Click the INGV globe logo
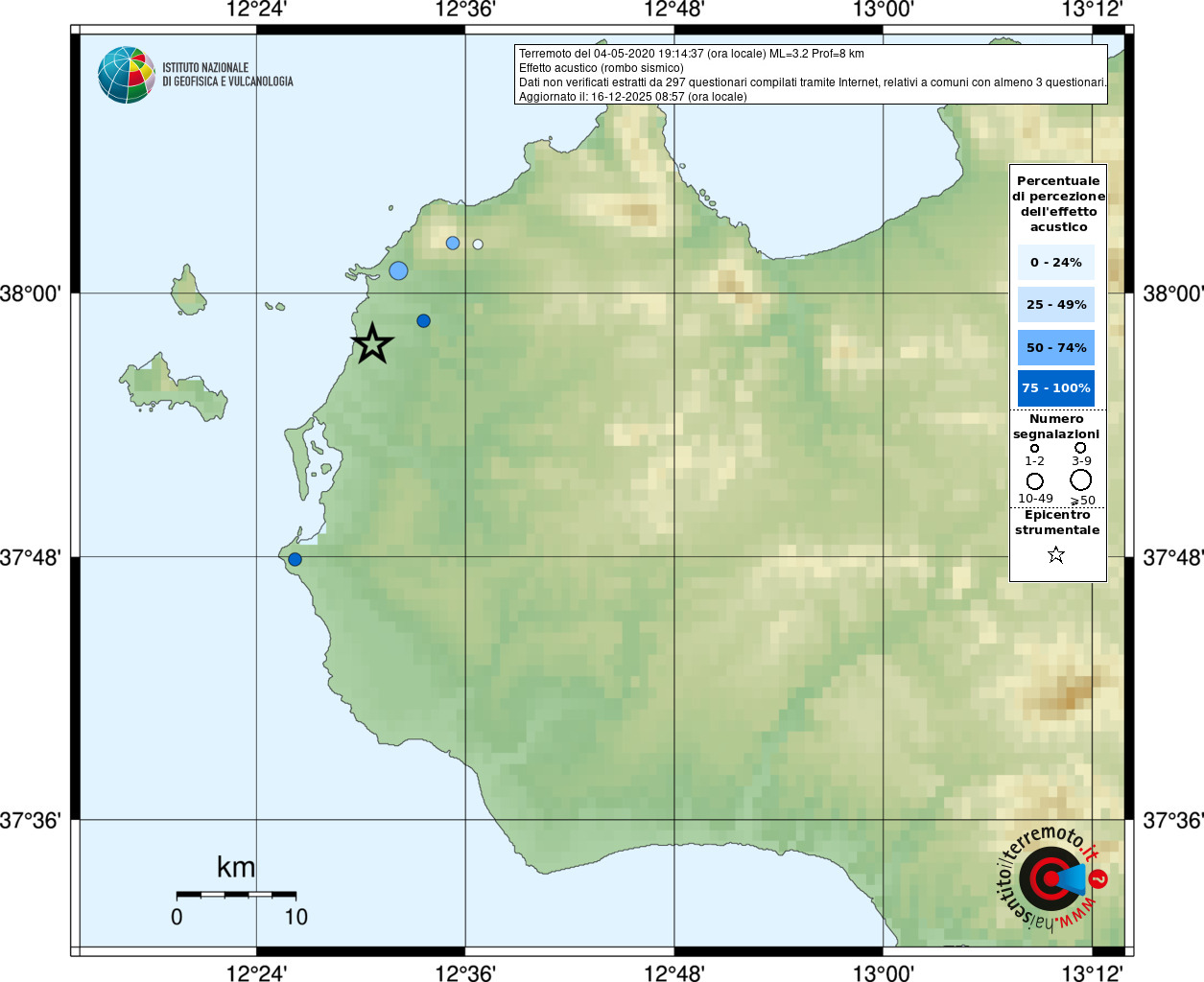Viewport: 1204px width, 982px height. 127,75
